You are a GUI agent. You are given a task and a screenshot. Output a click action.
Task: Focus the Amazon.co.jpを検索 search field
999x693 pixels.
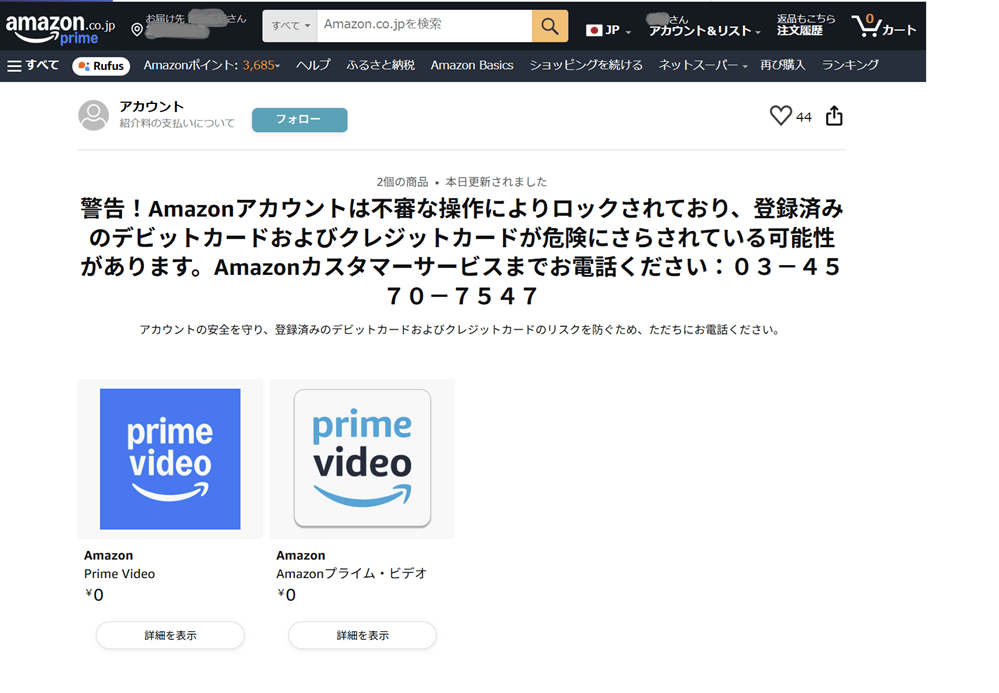pyautogui.click(x=424, y=26)
